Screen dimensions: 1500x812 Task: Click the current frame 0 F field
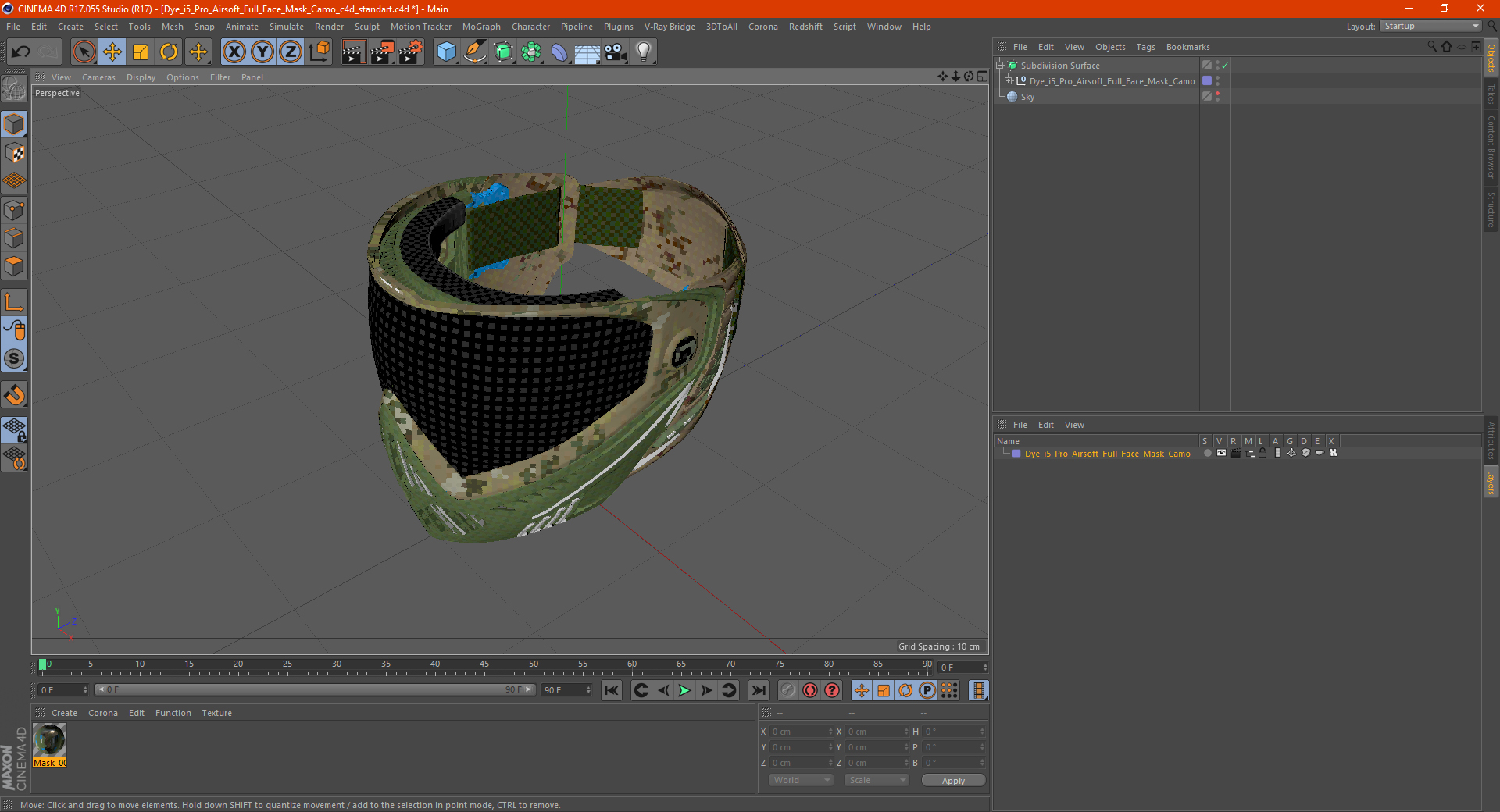click(x=63, y=690)
